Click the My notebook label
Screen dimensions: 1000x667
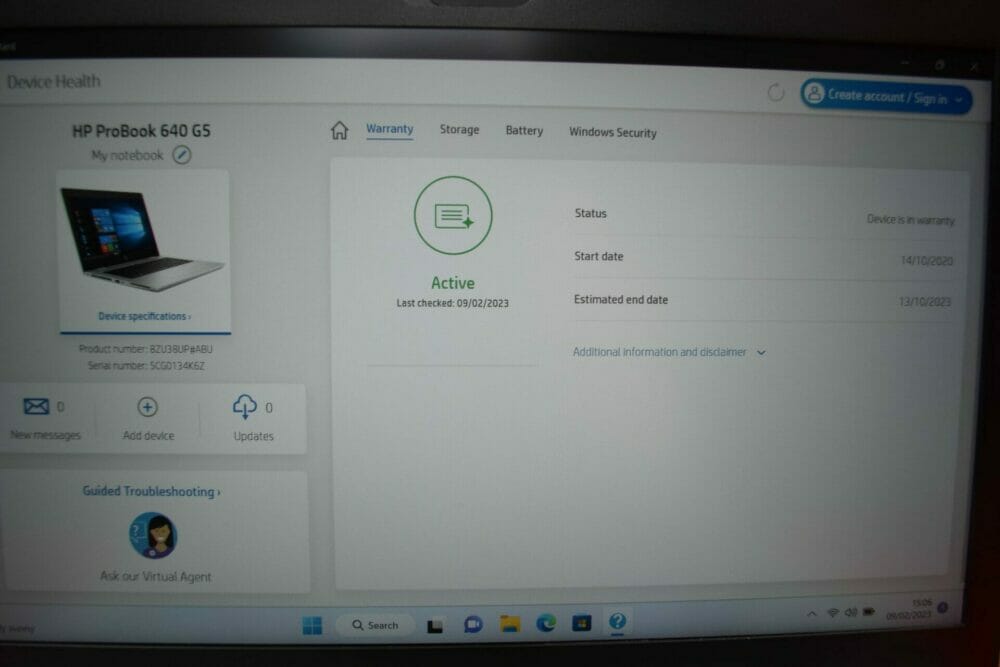click(x=127, y=155)
